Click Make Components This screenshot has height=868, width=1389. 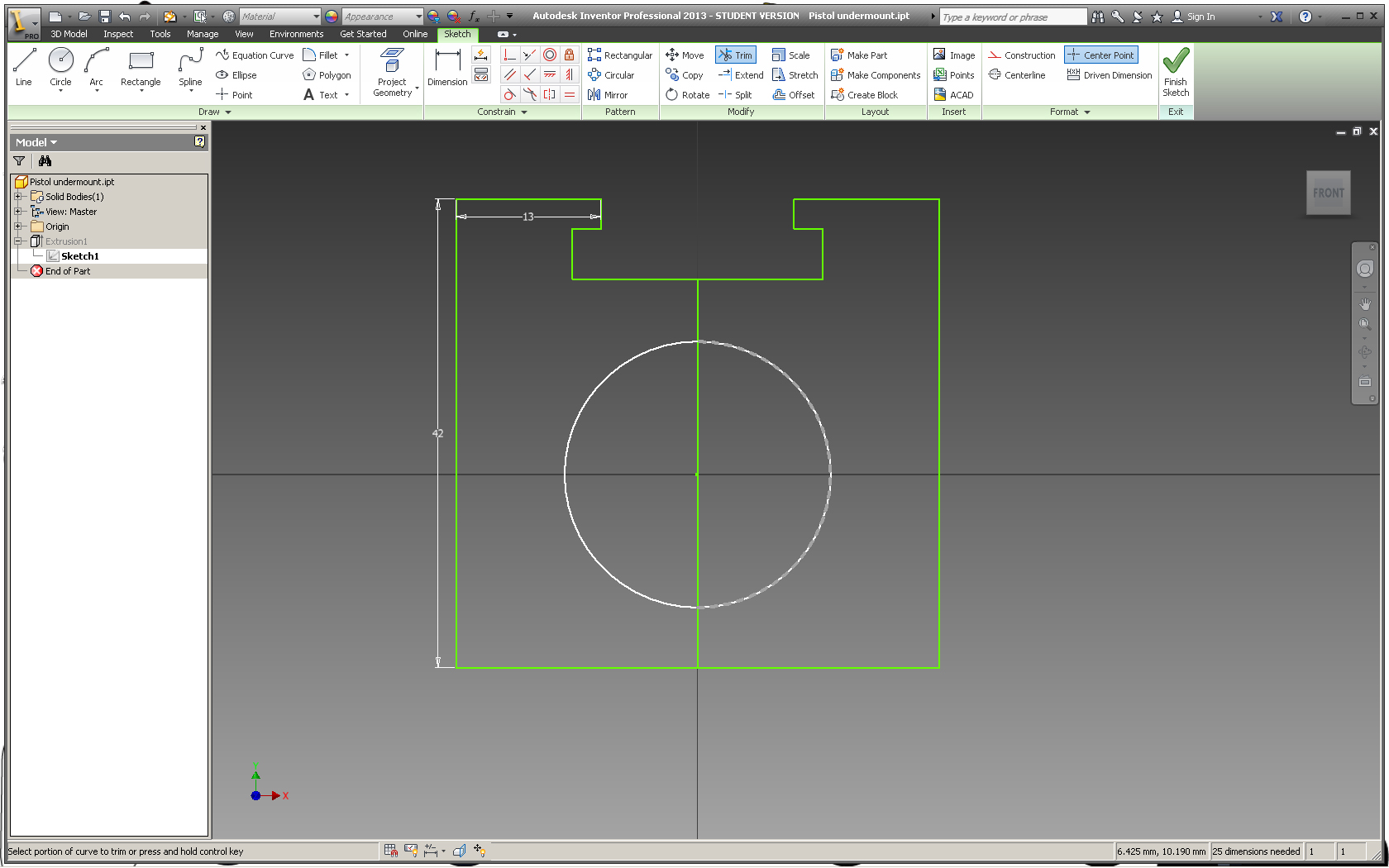point(876,75)
